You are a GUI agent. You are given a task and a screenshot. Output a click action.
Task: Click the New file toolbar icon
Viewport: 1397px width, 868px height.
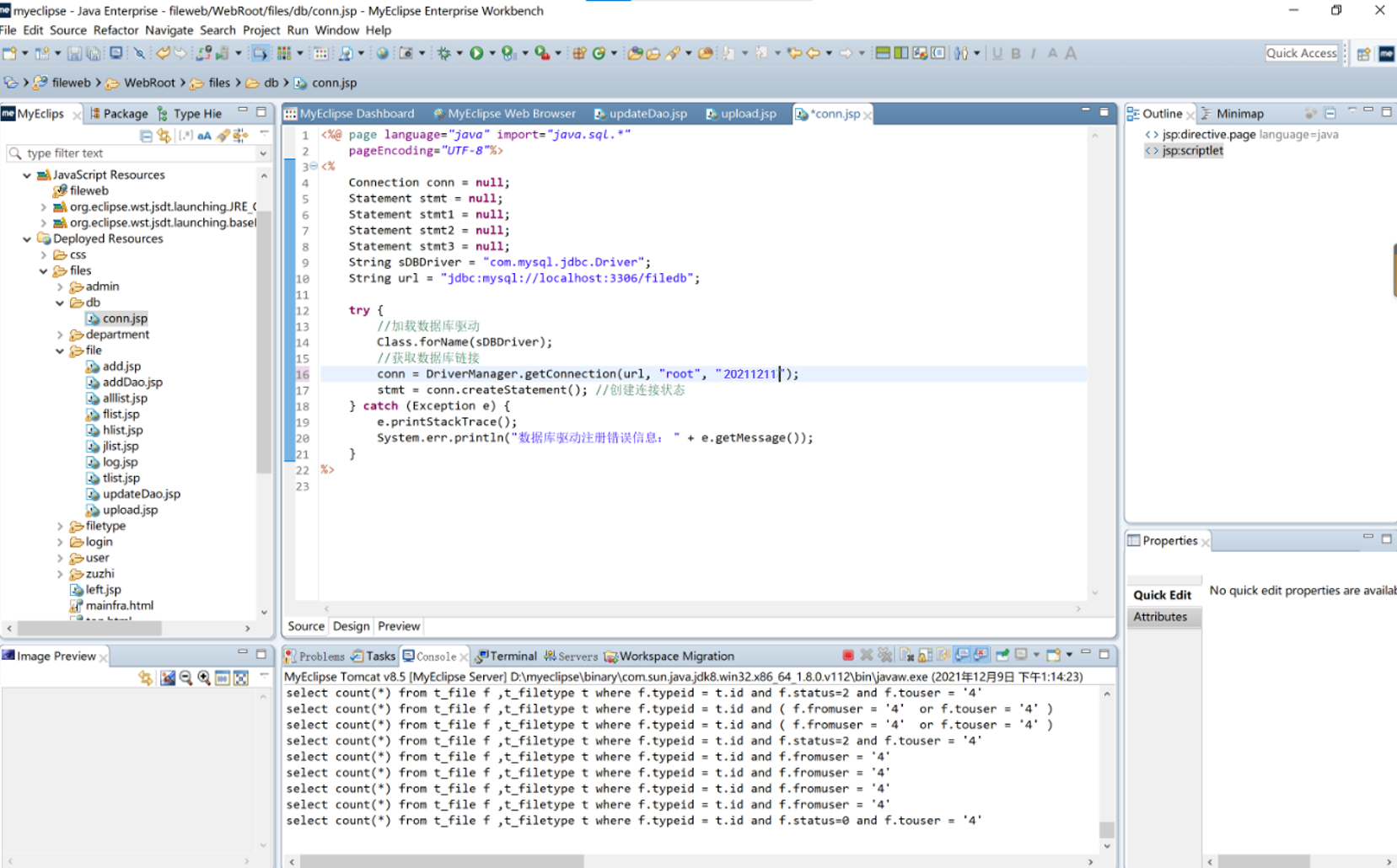point(9,53)
